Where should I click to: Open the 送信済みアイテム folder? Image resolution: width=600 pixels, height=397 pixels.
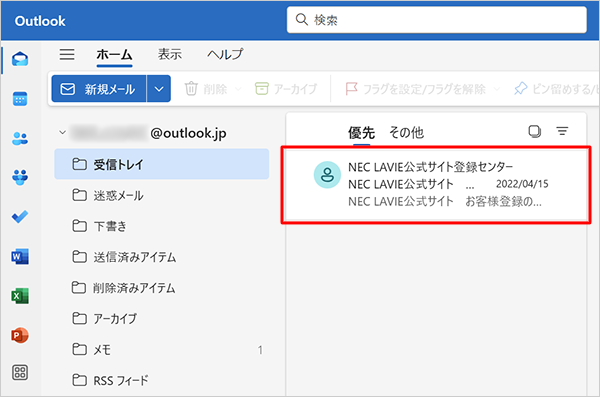tap(161, 257)
